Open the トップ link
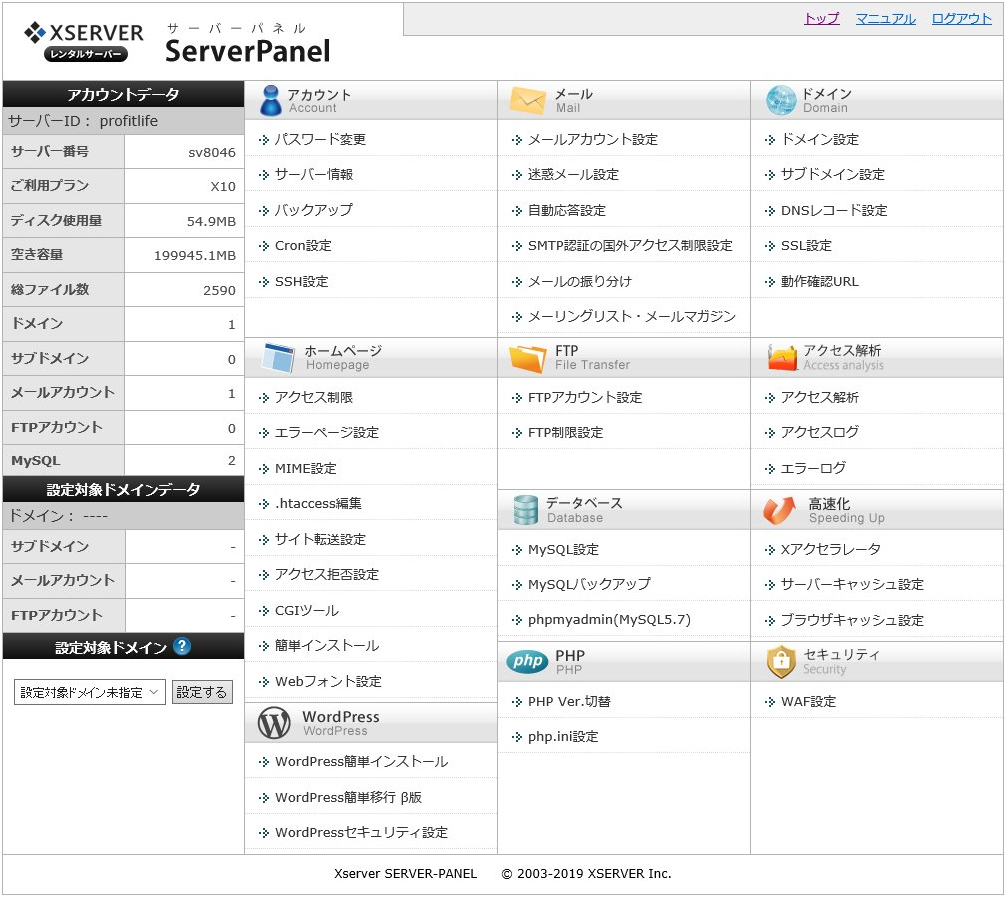This screenshot has height=897, width=1007. pyautogui.click(x=821, y=19)
